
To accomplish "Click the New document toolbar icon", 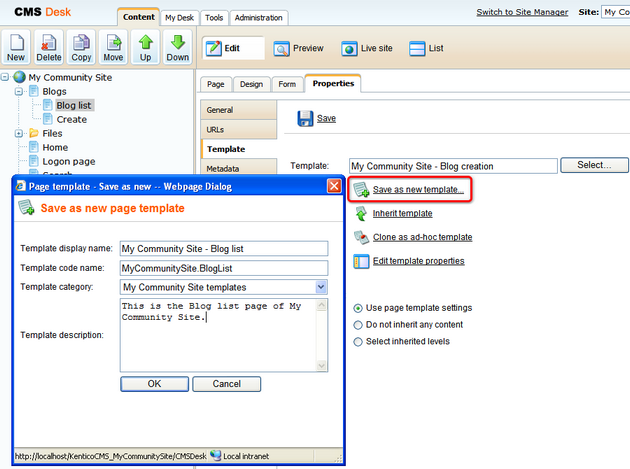I will pos(16,47).
